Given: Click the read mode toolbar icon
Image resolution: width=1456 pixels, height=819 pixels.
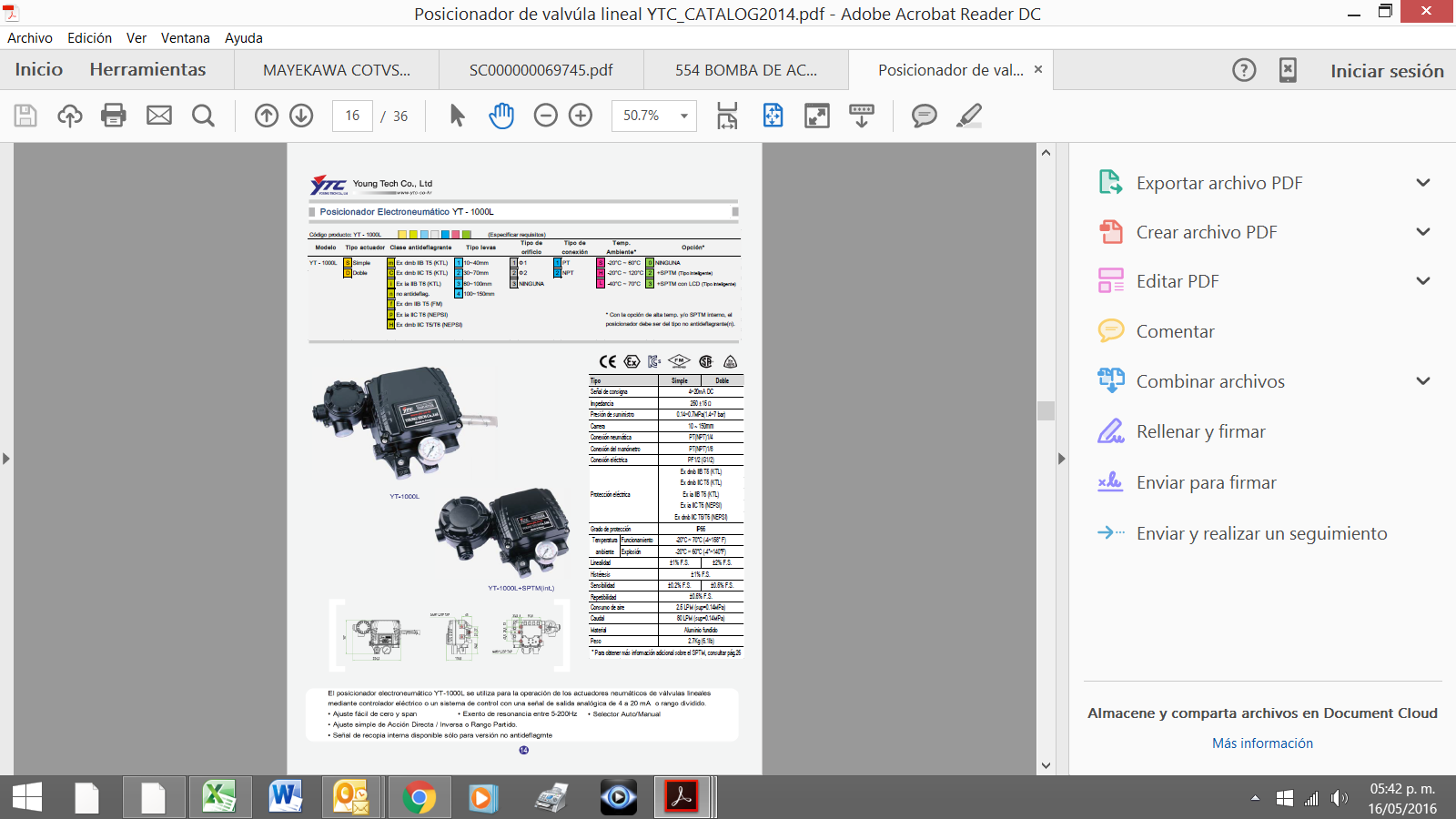Looking at the screenshot, I should coord(861,116).
